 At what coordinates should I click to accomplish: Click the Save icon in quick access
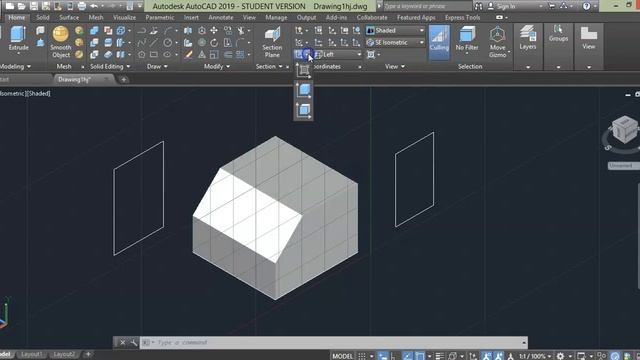pos(34,6)
